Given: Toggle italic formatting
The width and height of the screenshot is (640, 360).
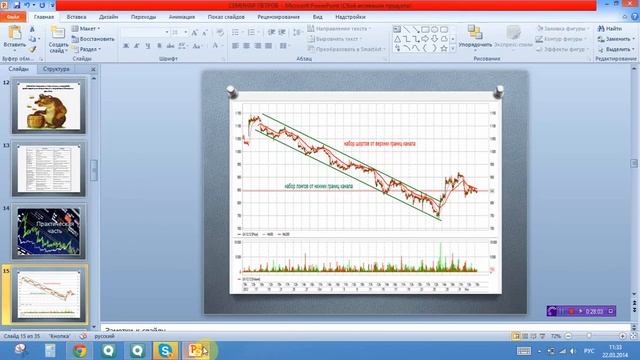Looking at the screenshot, I should coord(137,46).
